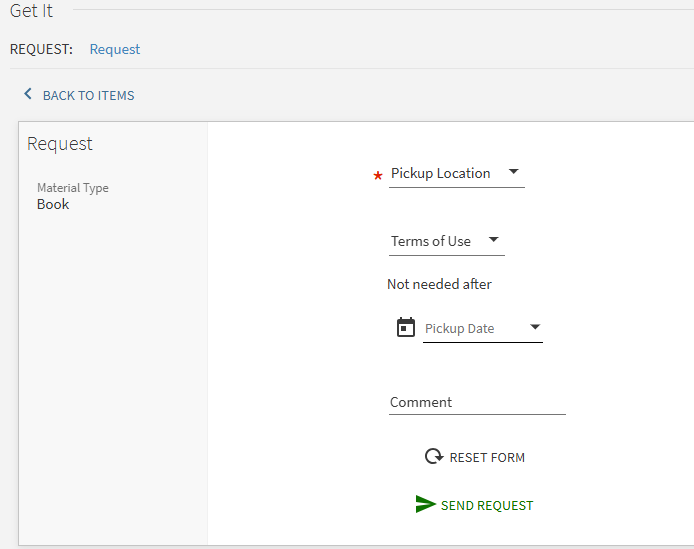Click the Terms of Use dropdown arrow
The width and height of the screenshot is (694, 549).
pyautogui.click(x=493, y=240)
